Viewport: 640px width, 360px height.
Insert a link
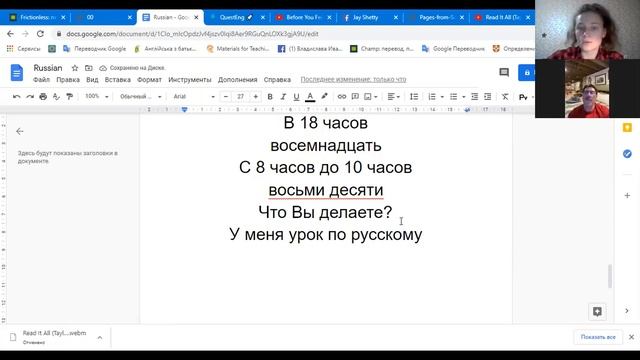[x=342, y=97]
